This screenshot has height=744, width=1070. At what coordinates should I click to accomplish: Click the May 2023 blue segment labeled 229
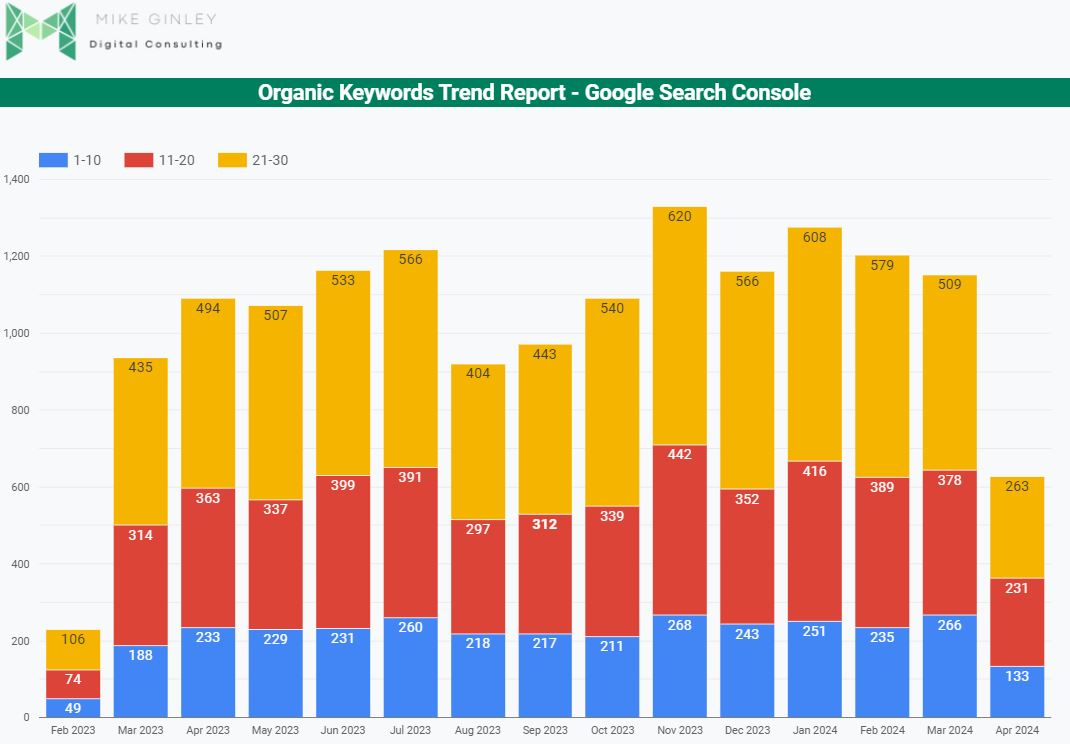click(x=276, y=674)
